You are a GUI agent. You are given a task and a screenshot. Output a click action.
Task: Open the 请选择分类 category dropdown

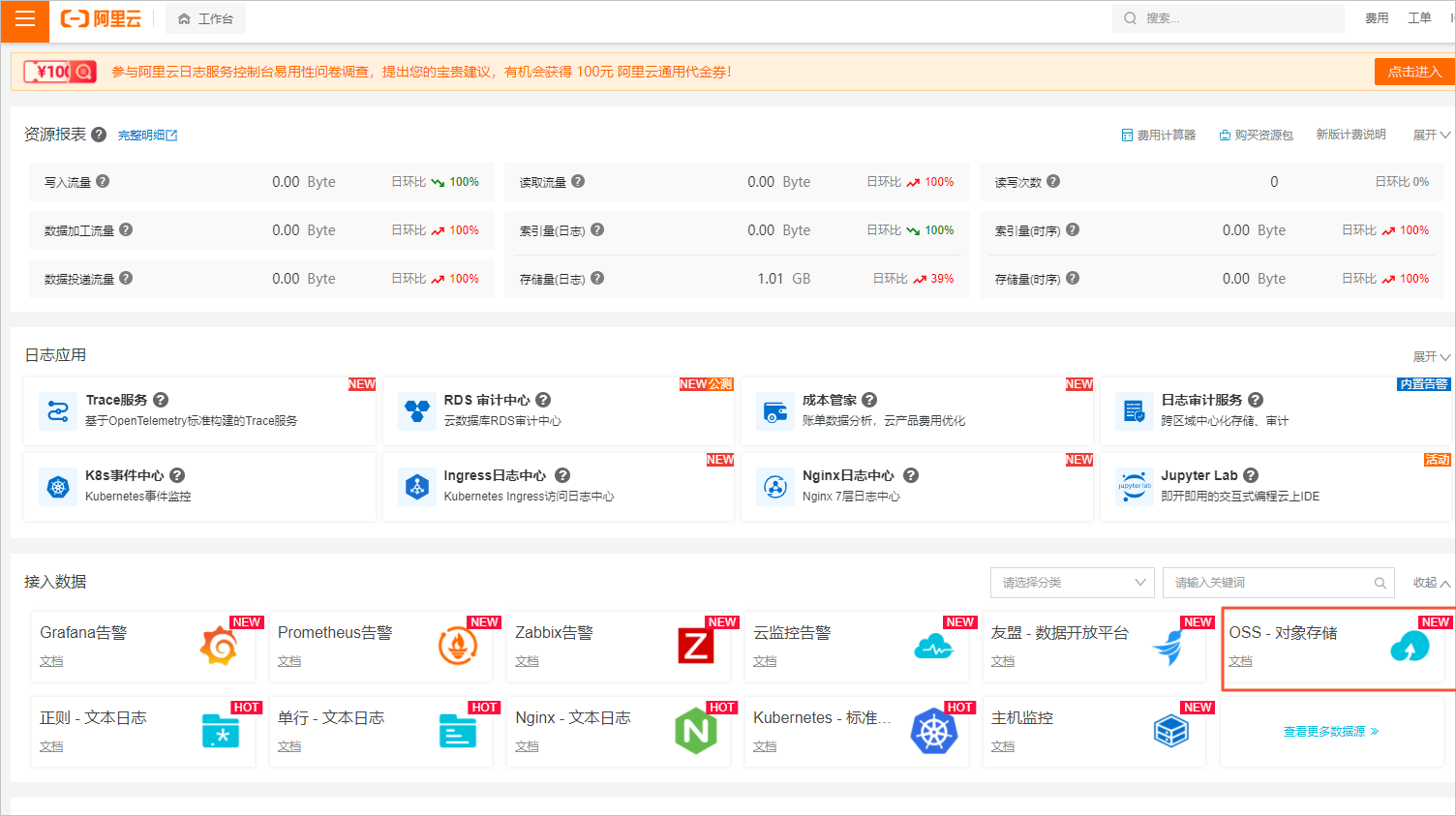tap(1072, 583)
